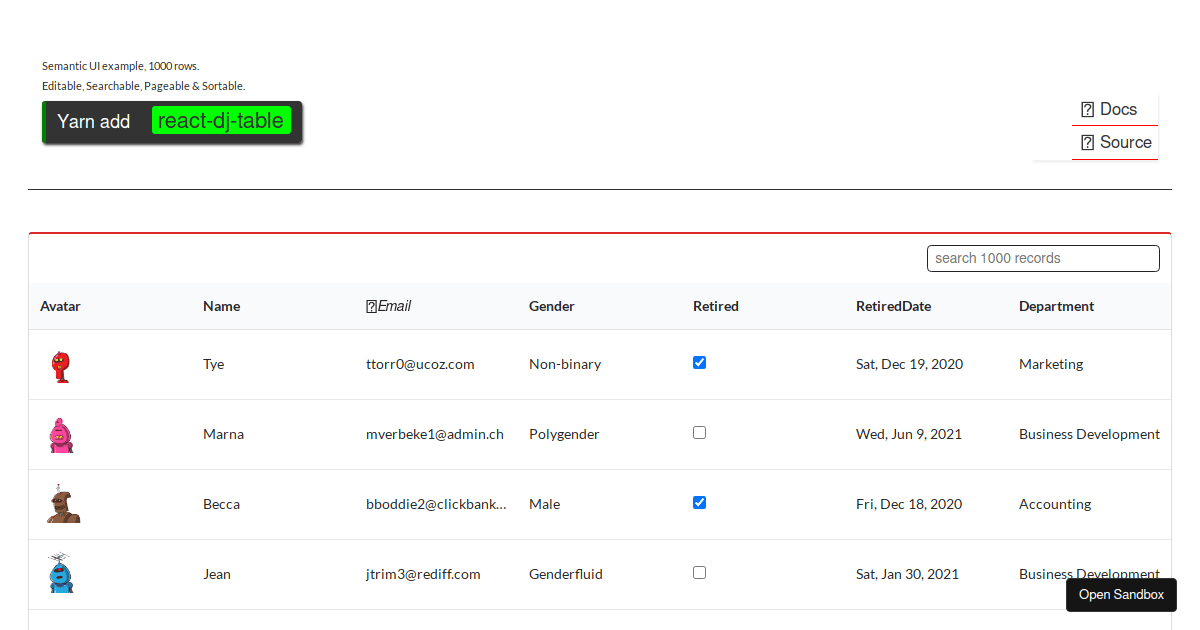Click Marna's pink robot avatar
Image resolution: width=1200 pixels, height=630 pixels.
(x=60, y=434)
